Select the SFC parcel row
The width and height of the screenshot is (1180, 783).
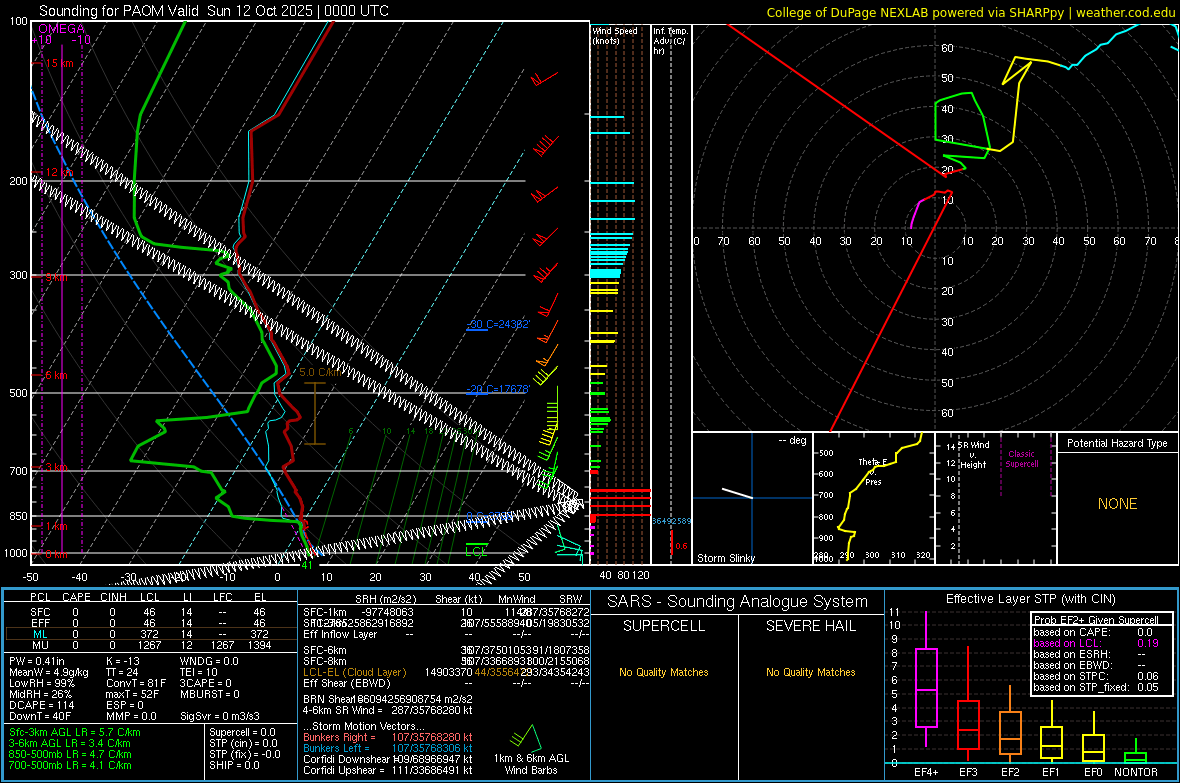pos(151,612)
